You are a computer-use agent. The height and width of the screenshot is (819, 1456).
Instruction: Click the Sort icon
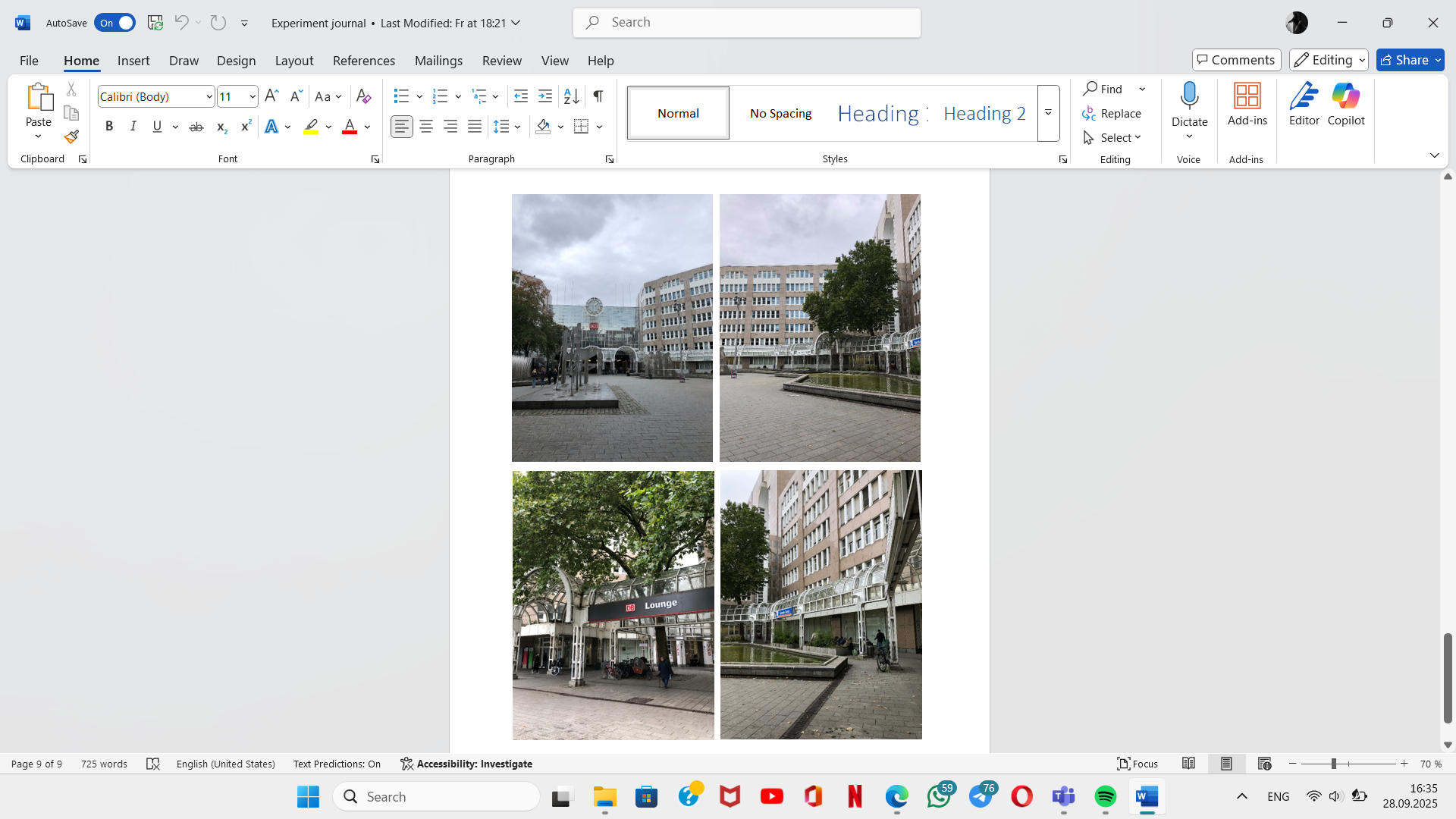pos(571,96)
